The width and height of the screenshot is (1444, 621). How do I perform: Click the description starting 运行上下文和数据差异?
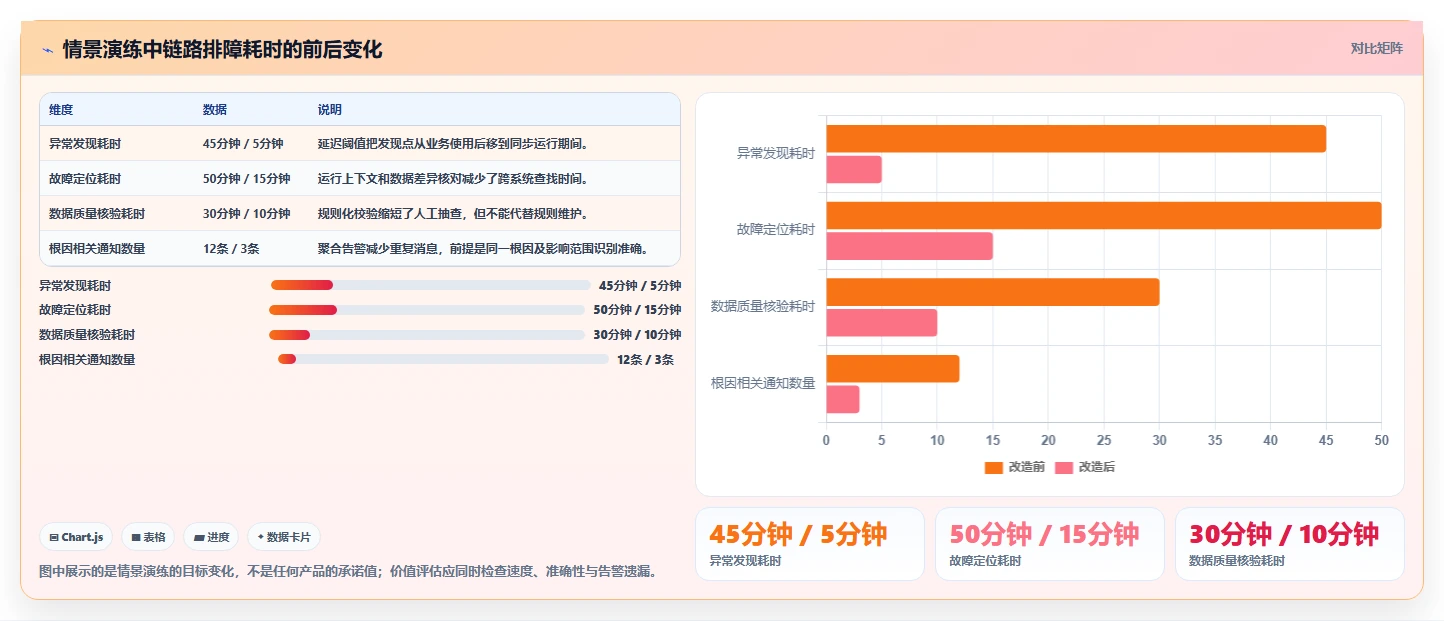[x=453, y=178]
